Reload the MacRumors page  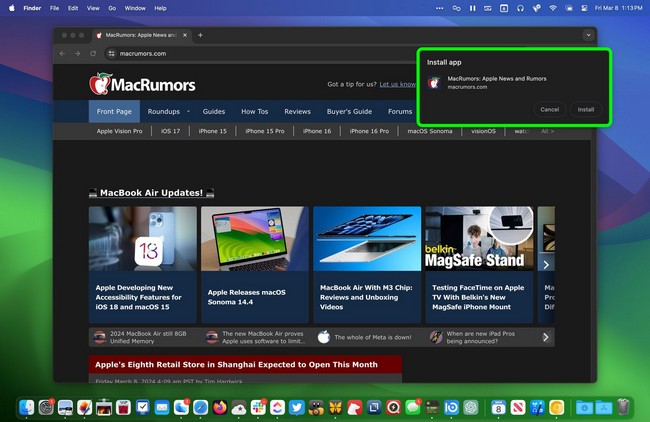93,53
